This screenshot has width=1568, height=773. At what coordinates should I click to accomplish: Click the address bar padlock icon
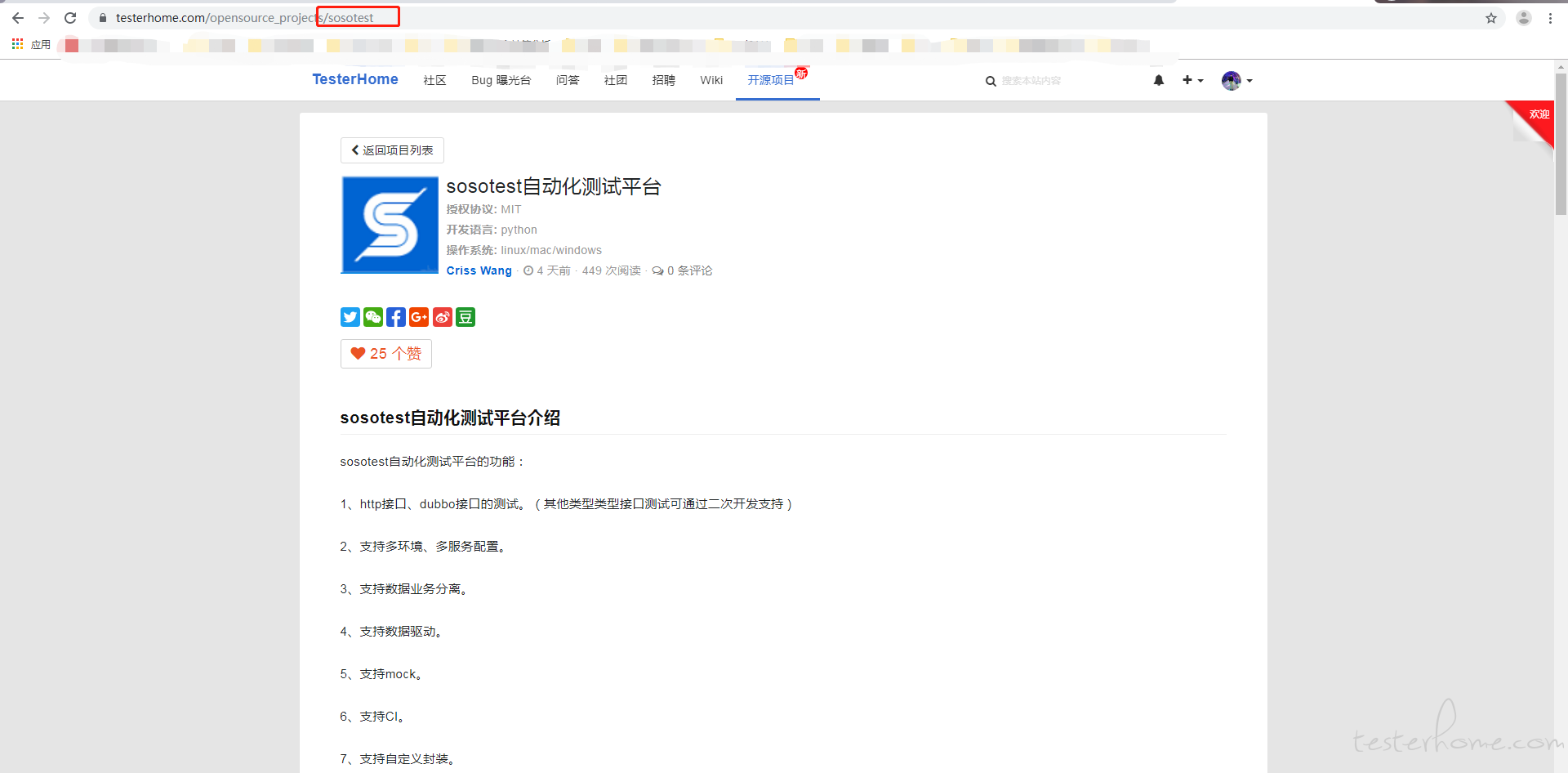click(x=103, y=18)
